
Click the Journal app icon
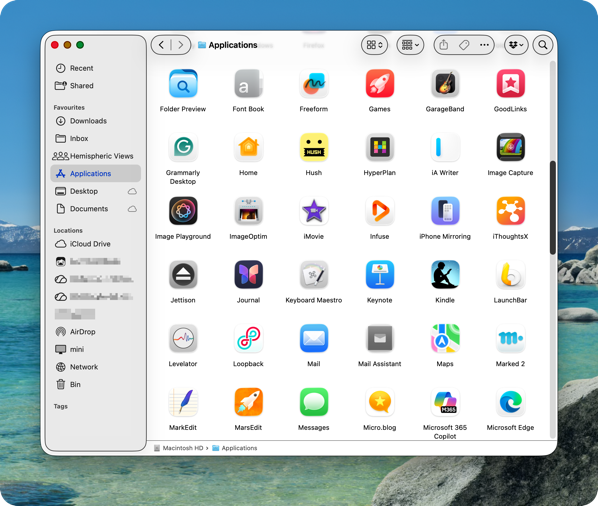248,275
